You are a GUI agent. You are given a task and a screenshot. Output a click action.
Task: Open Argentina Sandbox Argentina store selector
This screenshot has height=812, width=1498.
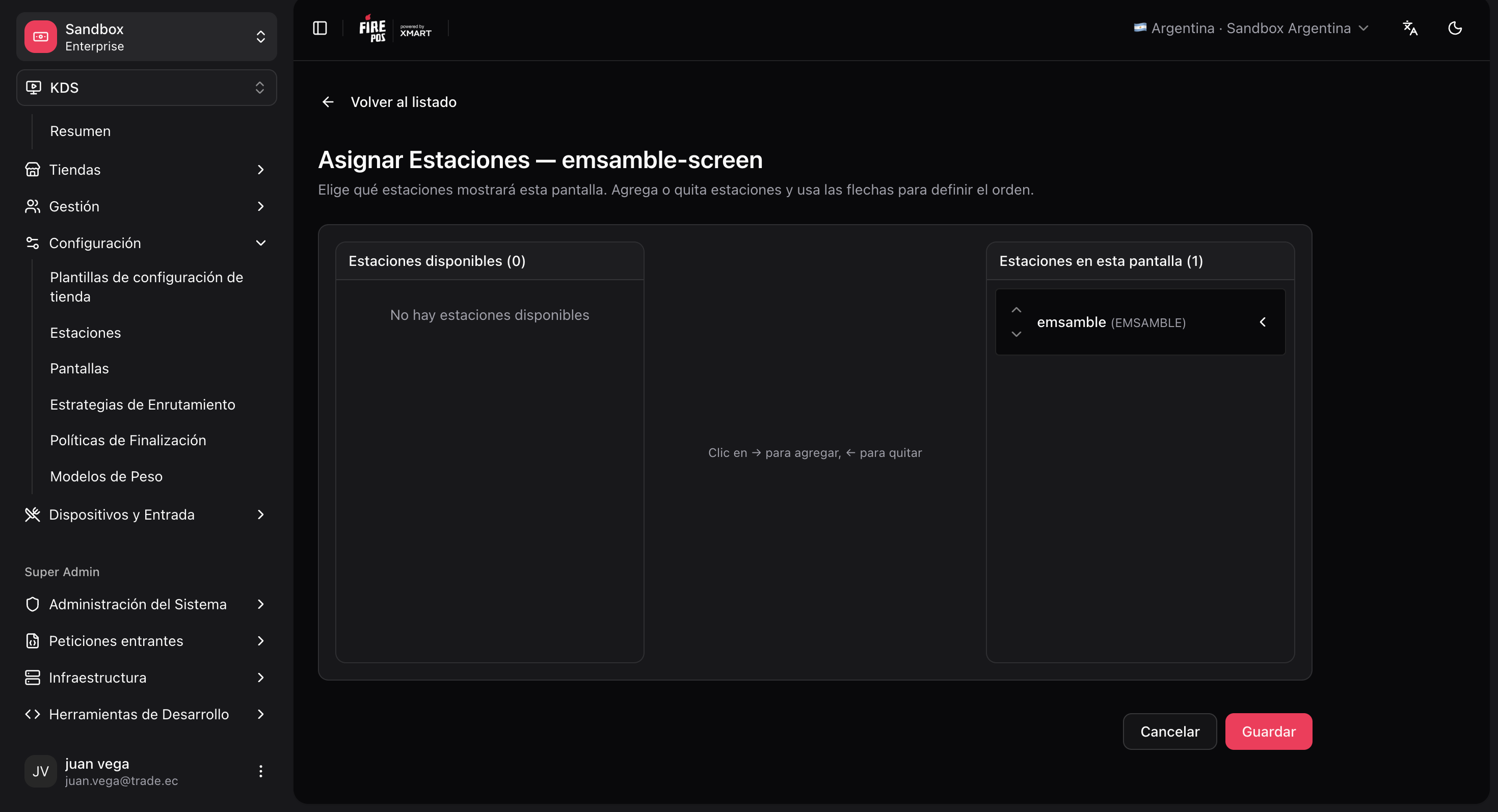point(1251,28)
